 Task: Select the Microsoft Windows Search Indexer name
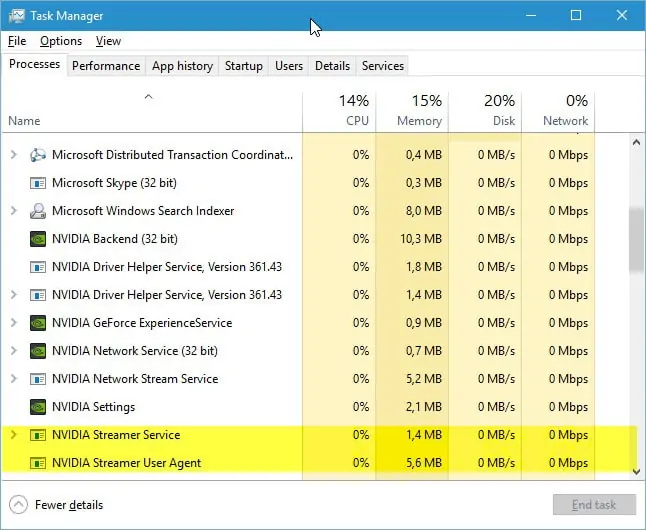coord(143,211)
